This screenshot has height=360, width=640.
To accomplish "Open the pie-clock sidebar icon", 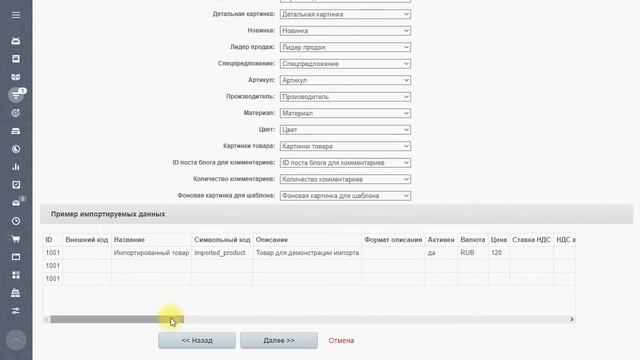I will click(16, 149).
